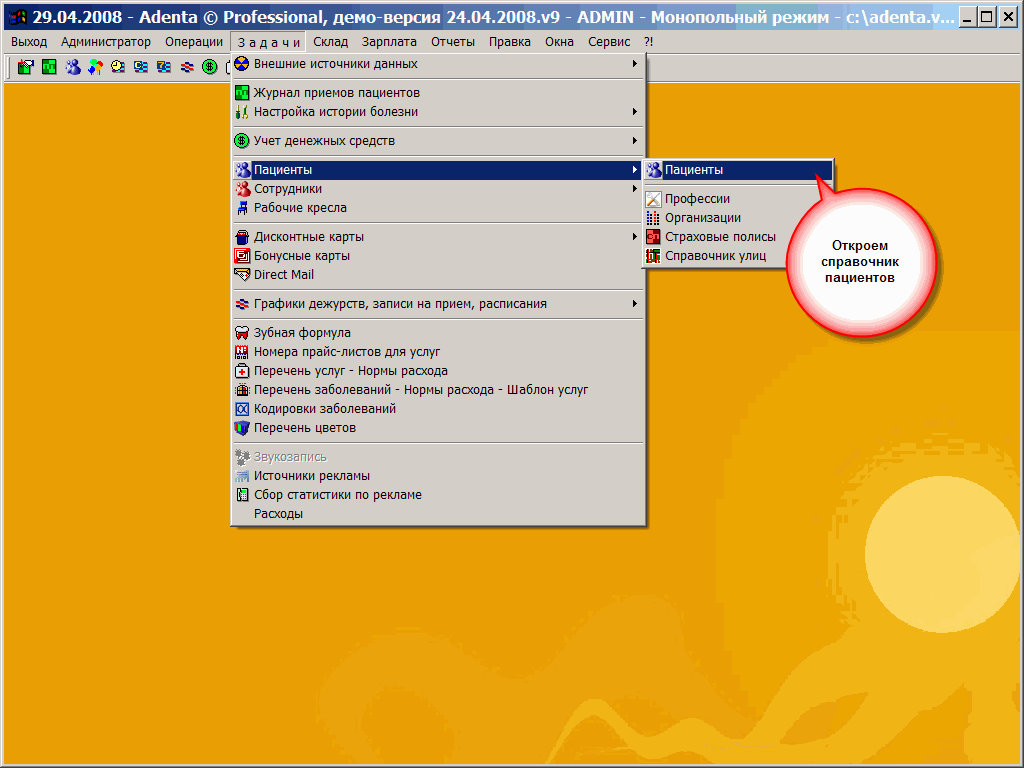Open Зубная формула menu entry
This screenshot has height=768, width=1024.
coord(302,333)
